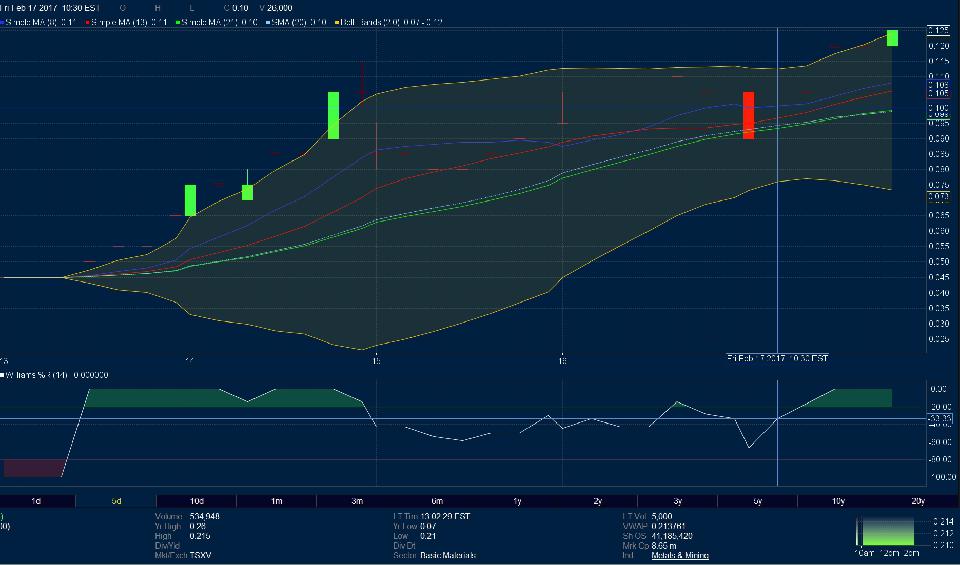Image resolution: width=960 pixels, height=565 pixels.
Task: Click the crosshair date label on time axis
Action: pyautogui.click(x=777, y=357)
